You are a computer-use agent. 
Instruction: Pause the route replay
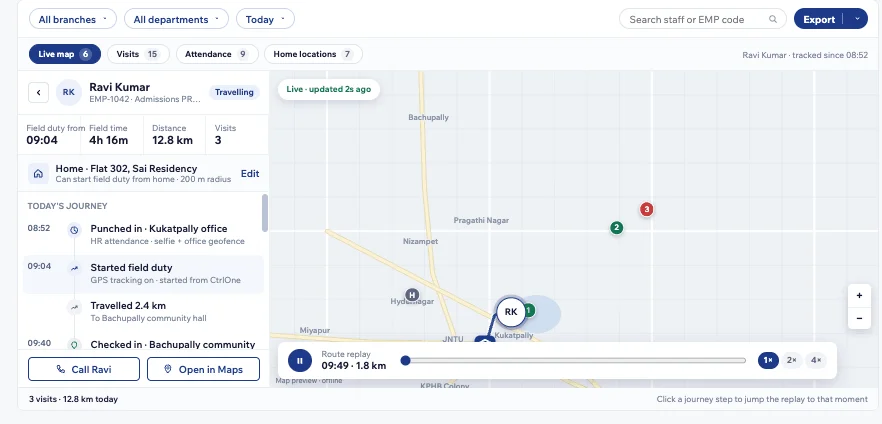[300, 360]
